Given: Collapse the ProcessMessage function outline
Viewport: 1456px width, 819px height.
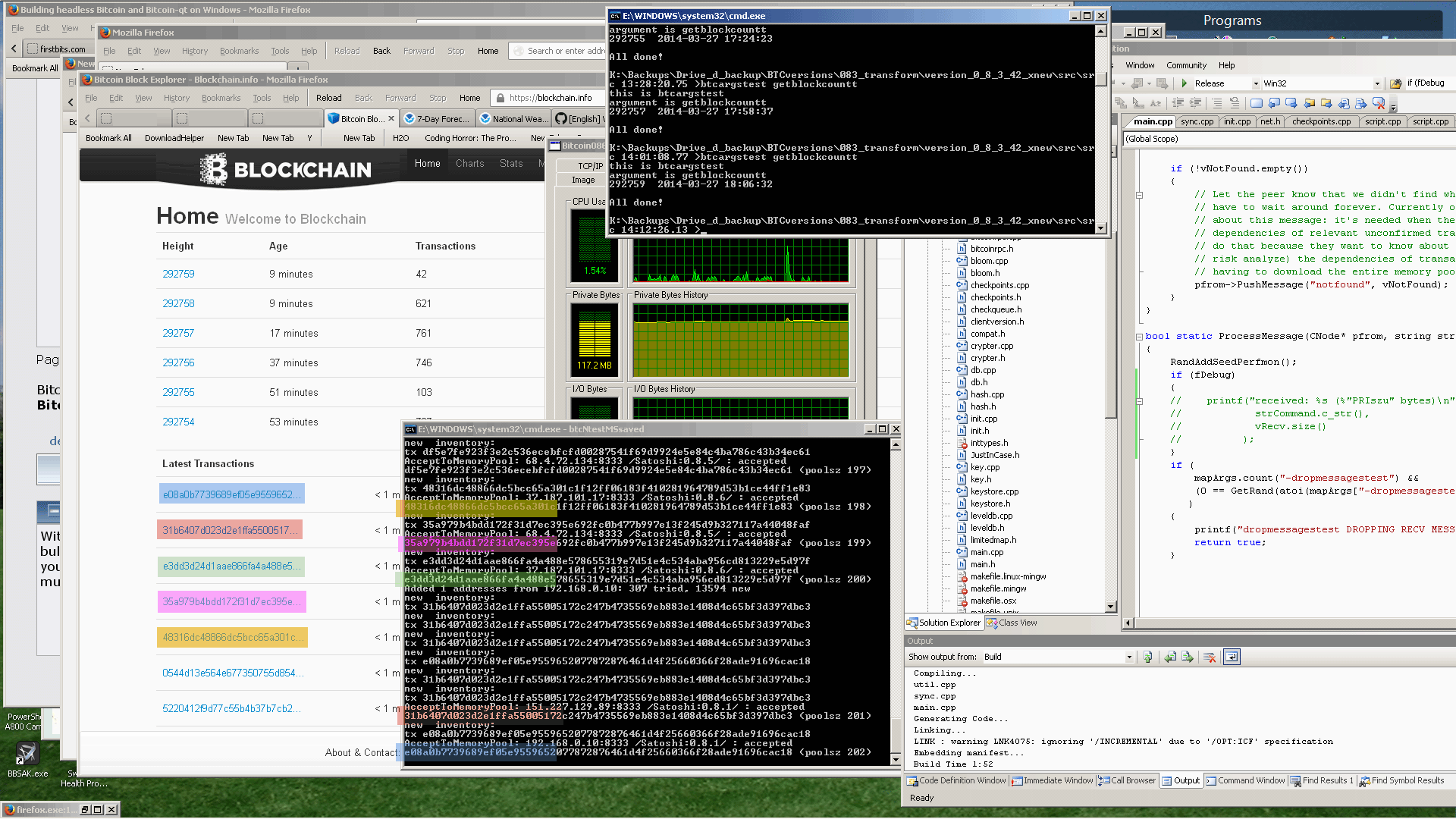Looking at the screenshot, I should pyautogui.click(x=1139, y=336).
